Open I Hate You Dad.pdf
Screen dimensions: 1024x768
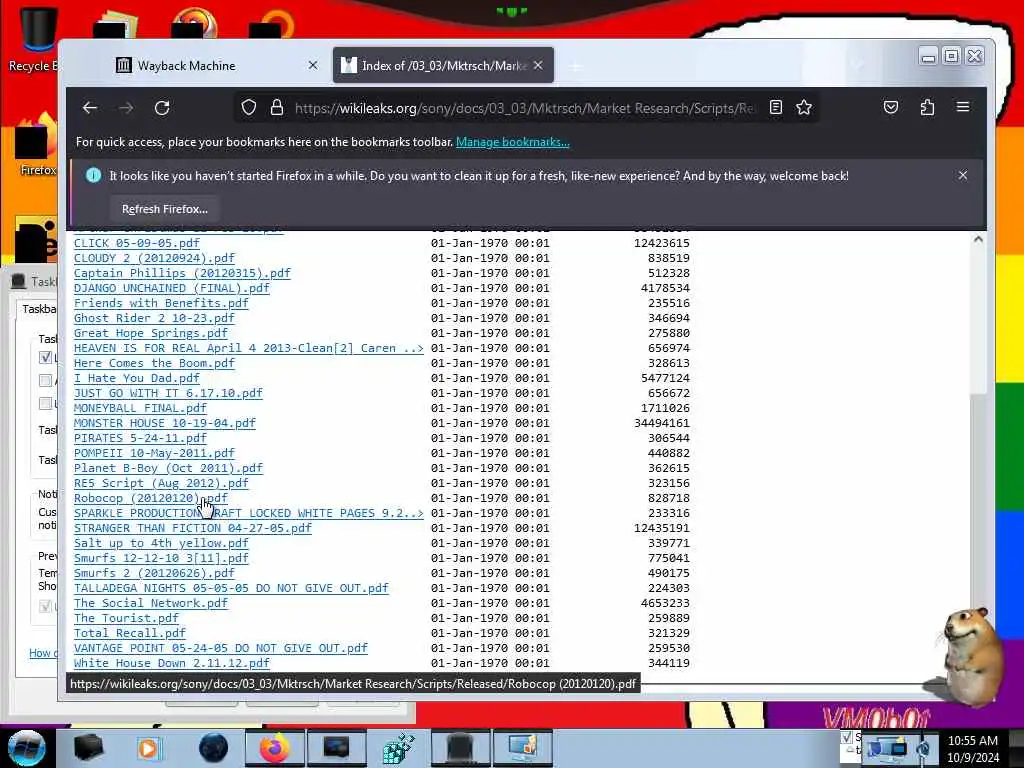136,378
